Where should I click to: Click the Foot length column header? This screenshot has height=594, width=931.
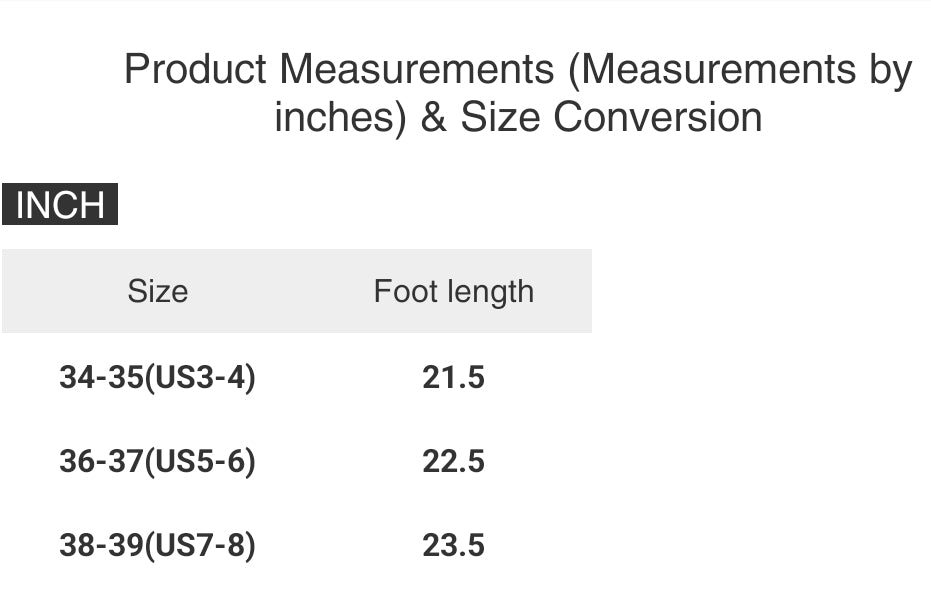(x=453, y=291)
